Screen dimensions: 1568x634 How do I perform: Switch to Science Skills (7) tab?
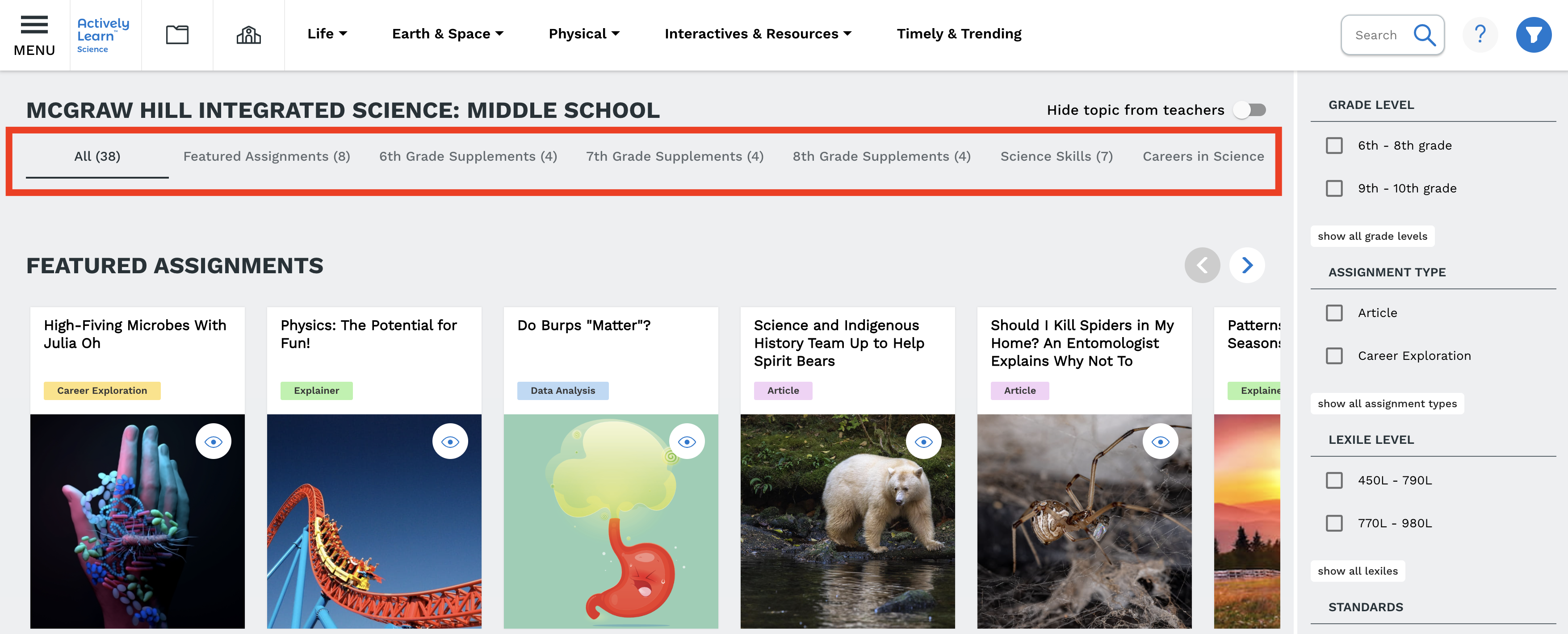pyautogui.click(x=1057, y=156)
